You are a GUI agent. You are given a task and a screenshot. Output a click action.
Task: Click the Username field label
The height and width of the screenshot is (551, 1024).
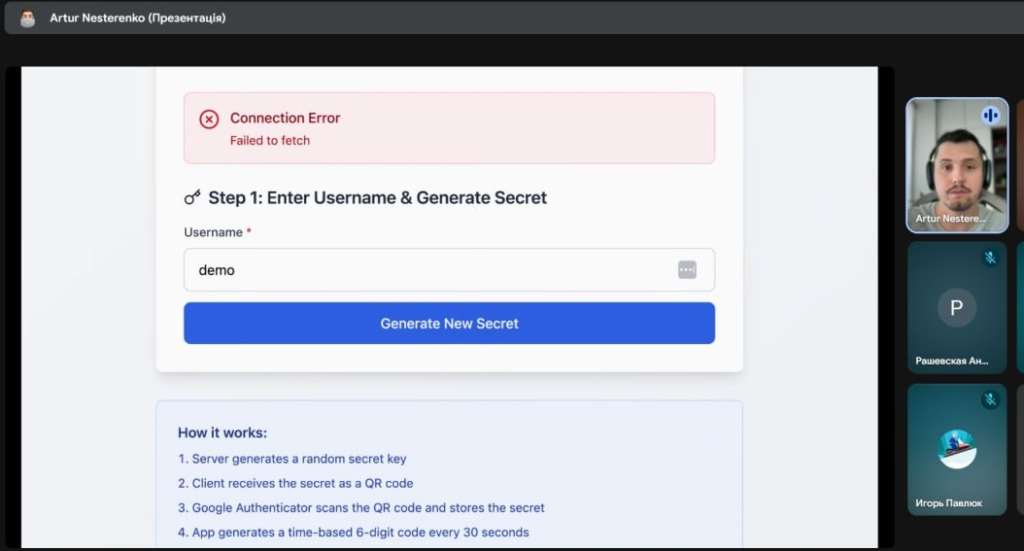(213, 232)
